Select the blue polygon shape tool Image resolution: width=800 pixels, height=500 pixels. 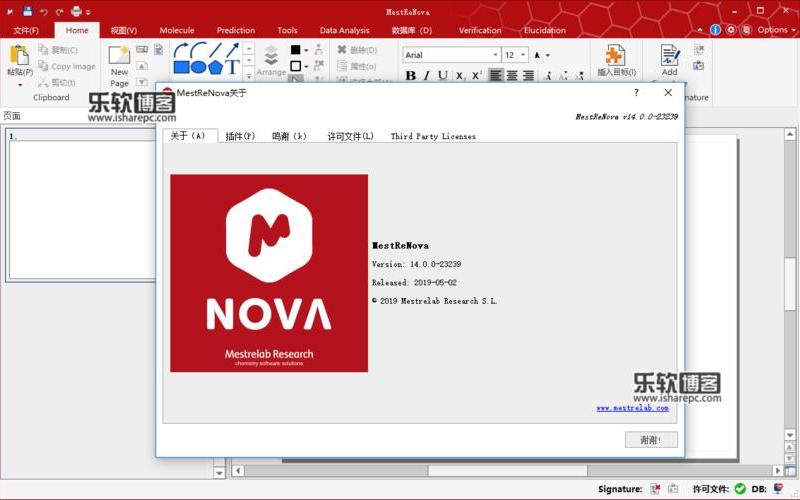(x=215, y=67)
